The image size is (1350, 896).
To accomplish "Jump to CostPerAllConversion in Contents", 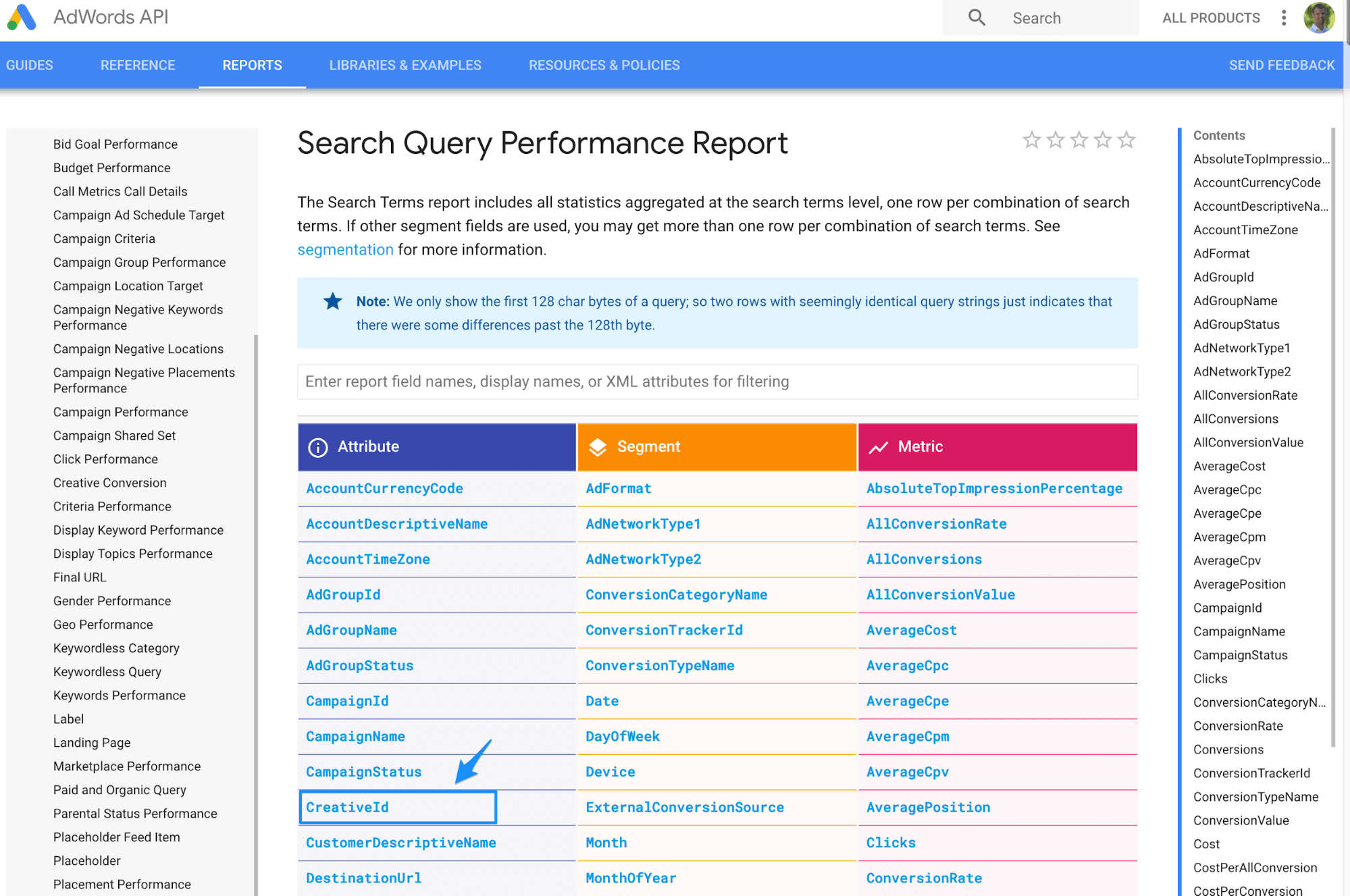I will [x=1255, y=868].
